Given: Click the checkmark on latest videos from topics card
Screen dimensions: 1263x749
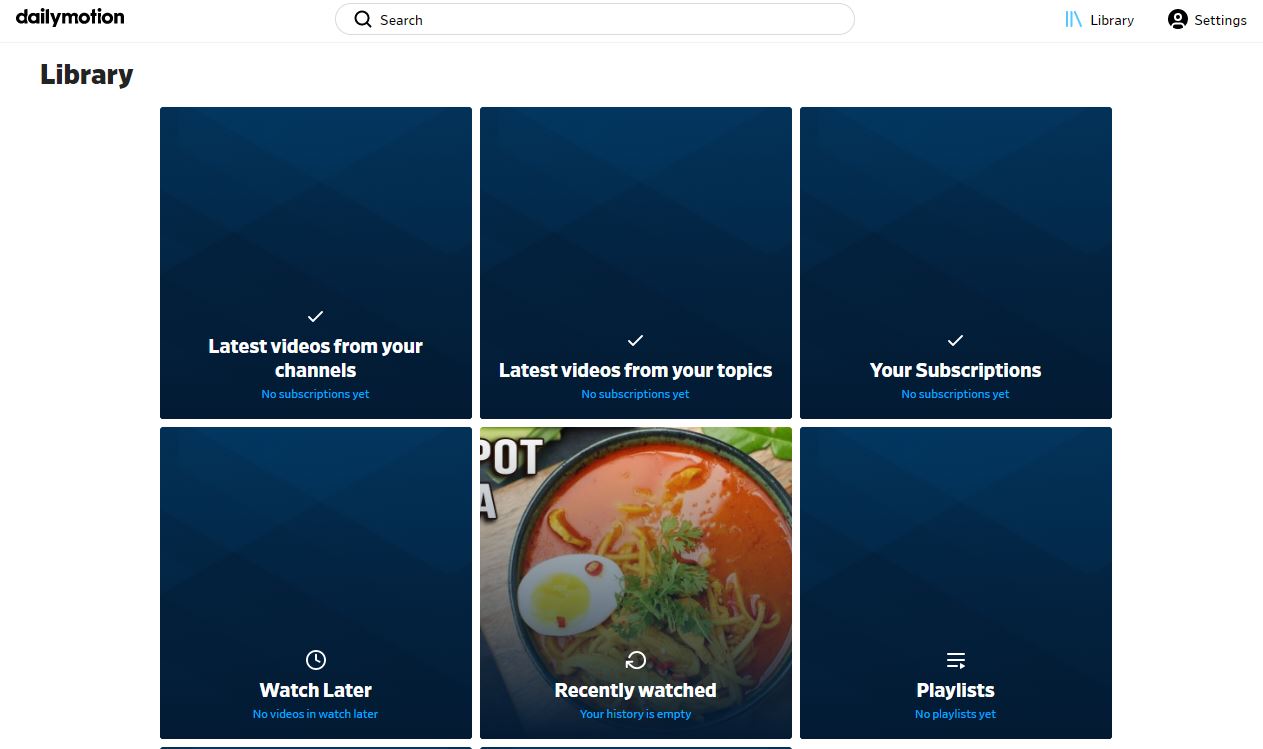Looking at the screenshot, I should [x=635, y=340].
